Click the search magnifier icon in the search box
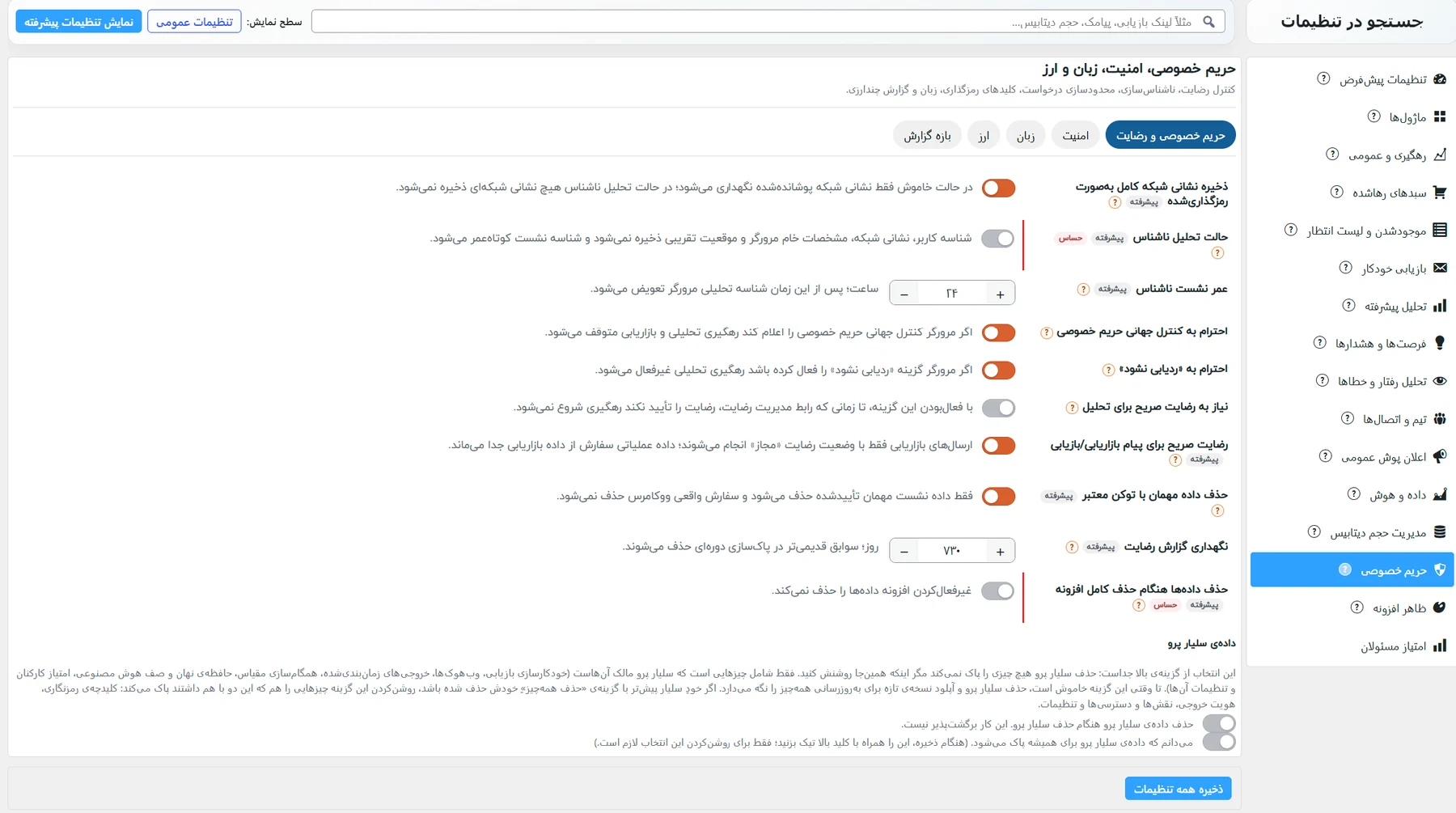This screenshot has width=1456, height=813. pos(1208,22)
